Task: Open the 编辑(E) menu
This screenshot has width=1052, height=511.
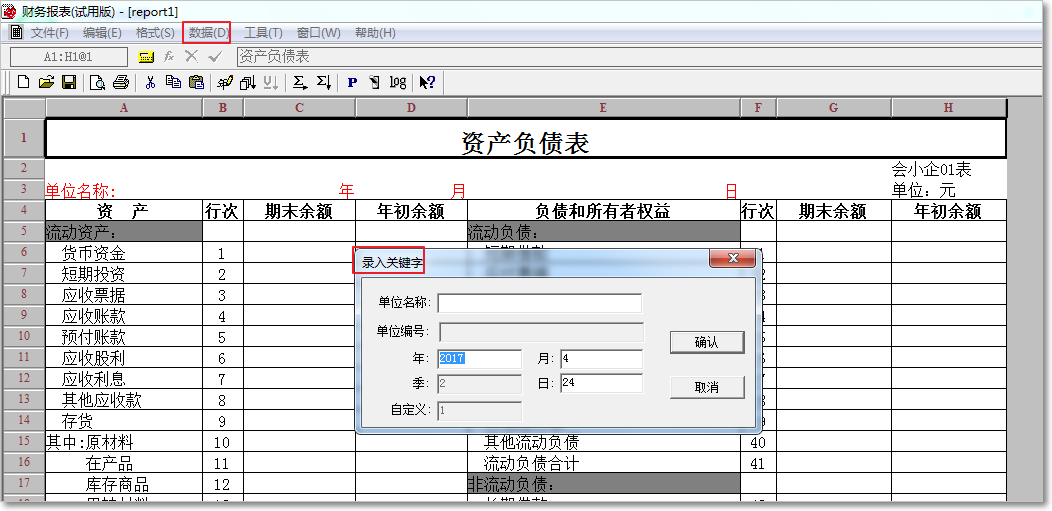Action: click(103, 33)
